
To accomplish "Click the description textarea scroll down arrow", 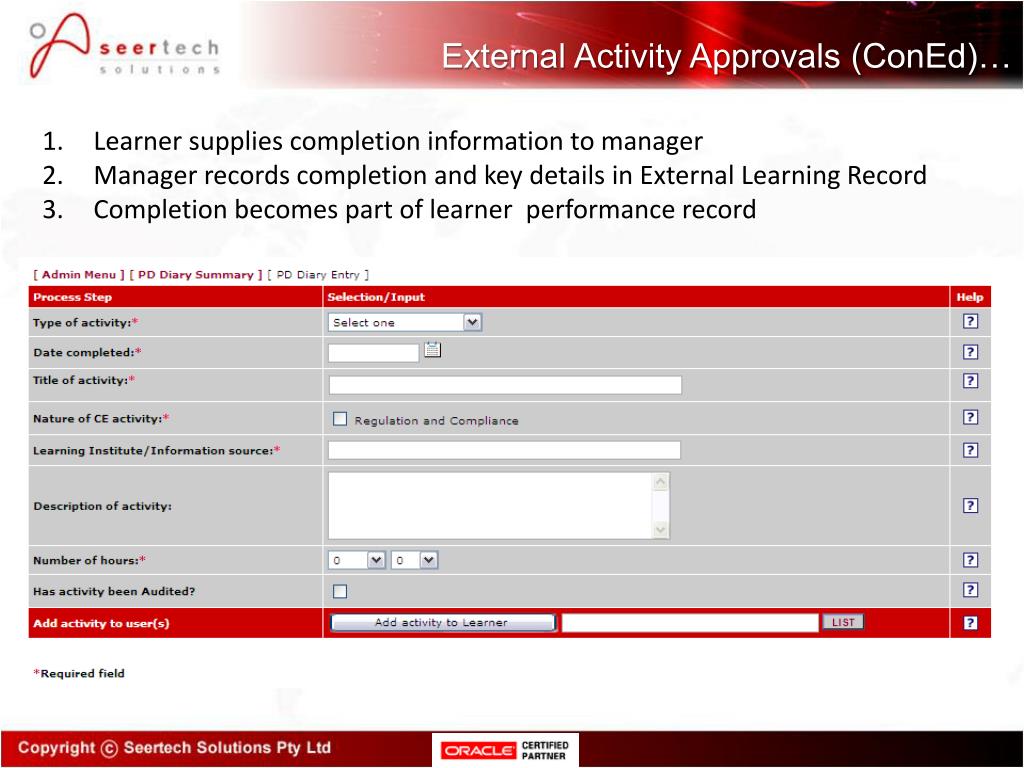I will 661,530.
